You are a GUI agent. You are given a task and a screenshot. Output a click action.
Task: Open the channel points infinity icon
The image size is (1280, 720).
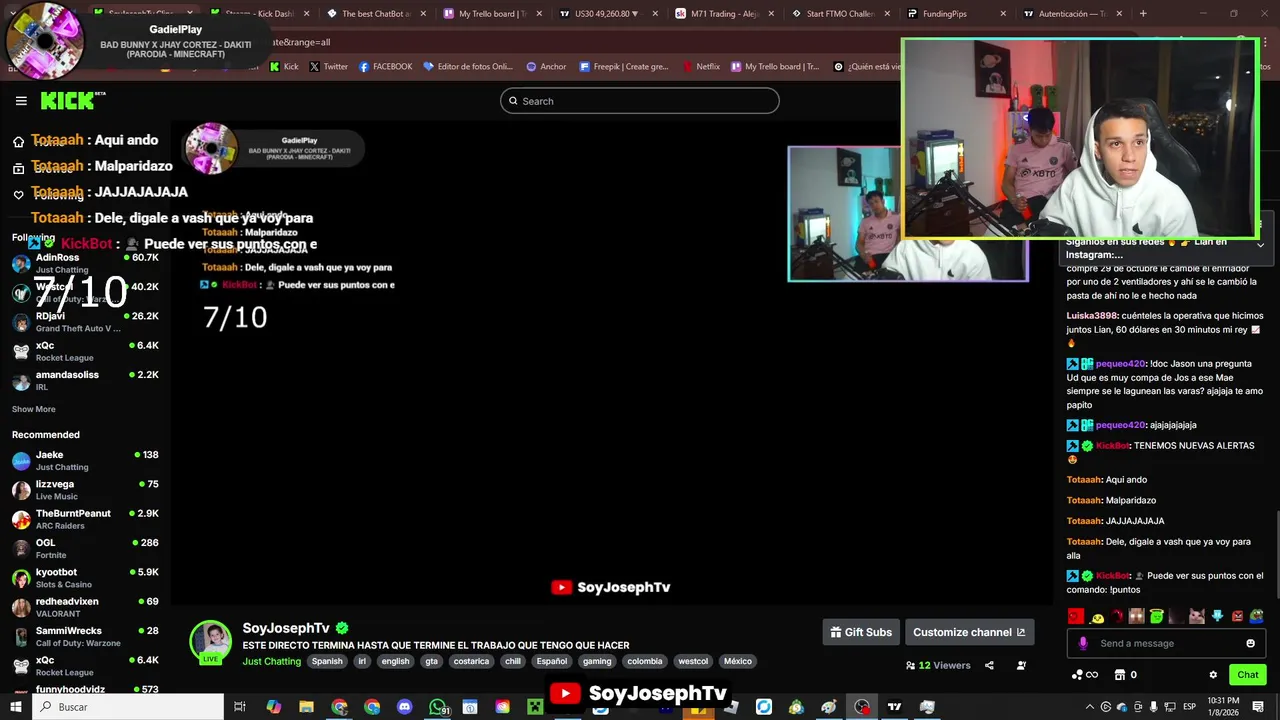pyautogui.click(x=1085, y=675)
